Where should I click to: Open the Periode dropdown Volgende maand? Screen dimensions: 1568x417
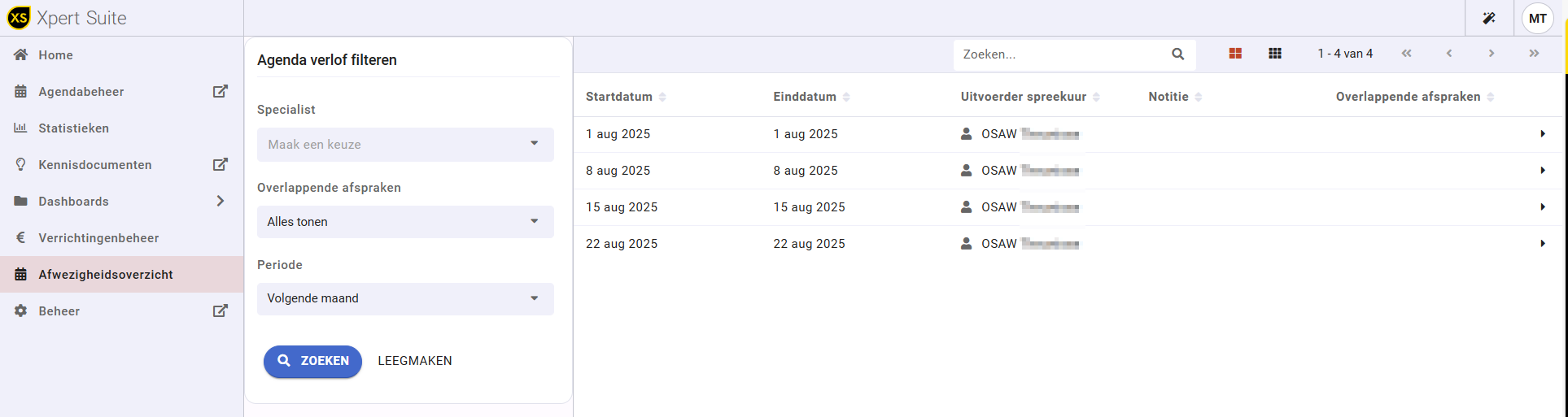(405, 298)
